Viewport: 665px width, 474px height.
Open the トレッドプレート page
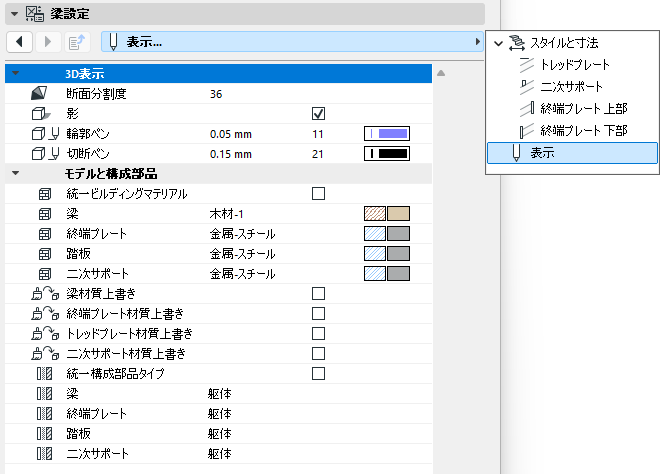coord(575,64)
